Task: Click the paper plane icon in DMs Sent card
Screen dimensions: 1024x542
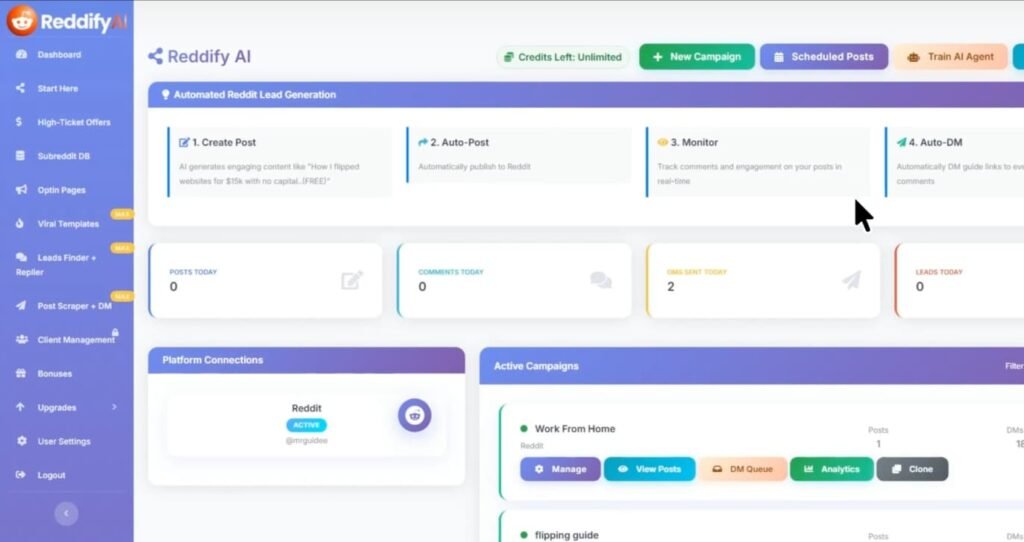Action: coord(851,281)
